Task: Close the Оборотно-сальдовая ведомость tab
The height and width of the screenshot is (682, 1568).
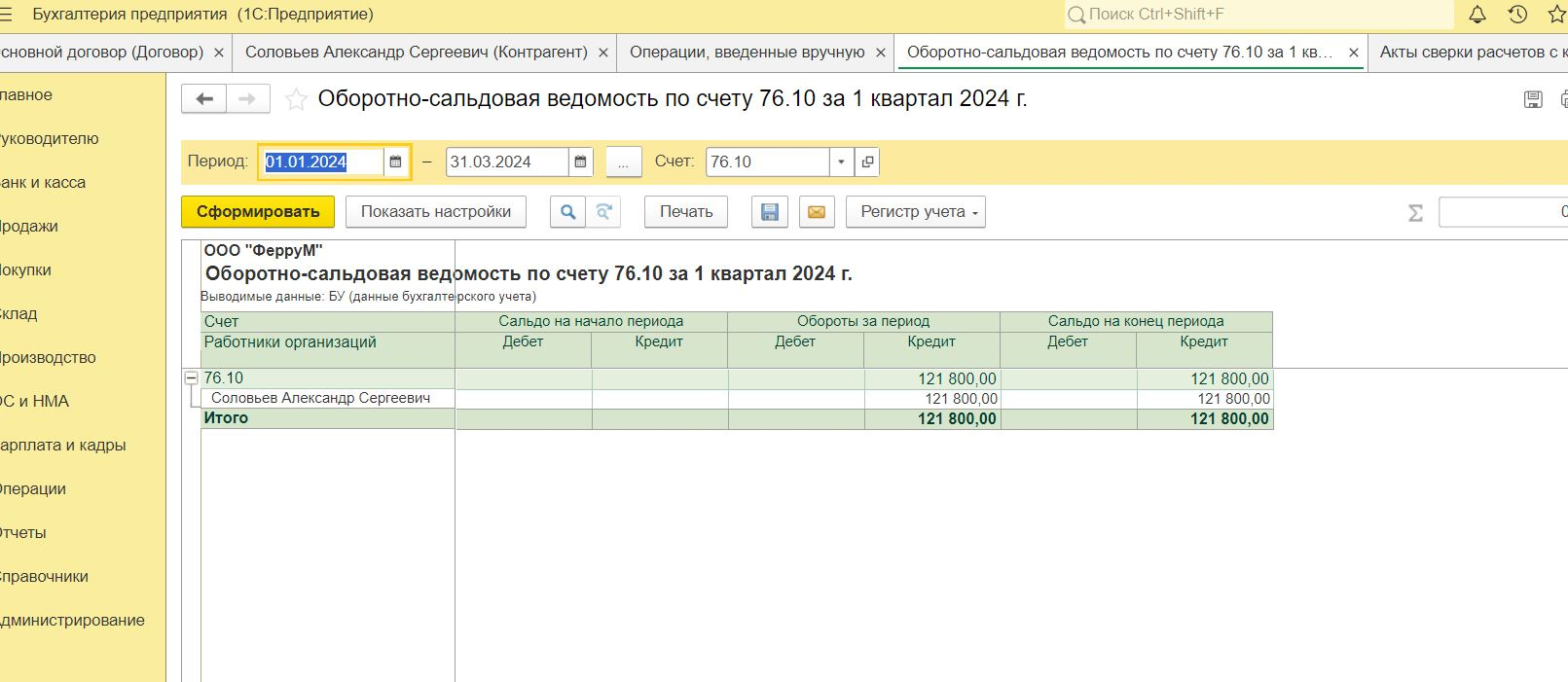Action: pos(1353,53)
